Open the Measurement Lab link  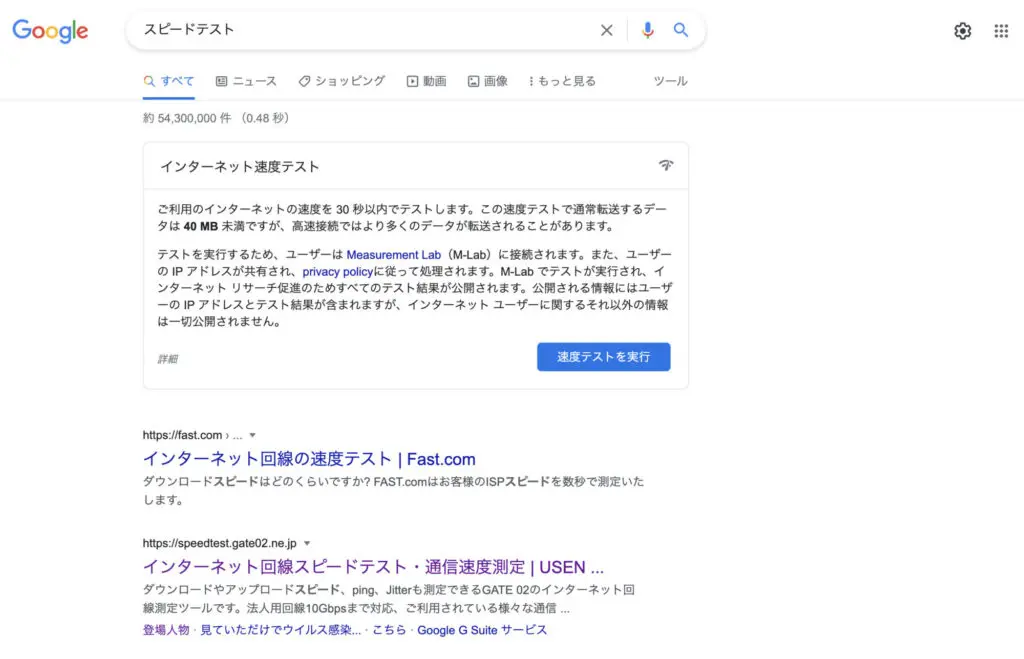(x=393, y=255)
